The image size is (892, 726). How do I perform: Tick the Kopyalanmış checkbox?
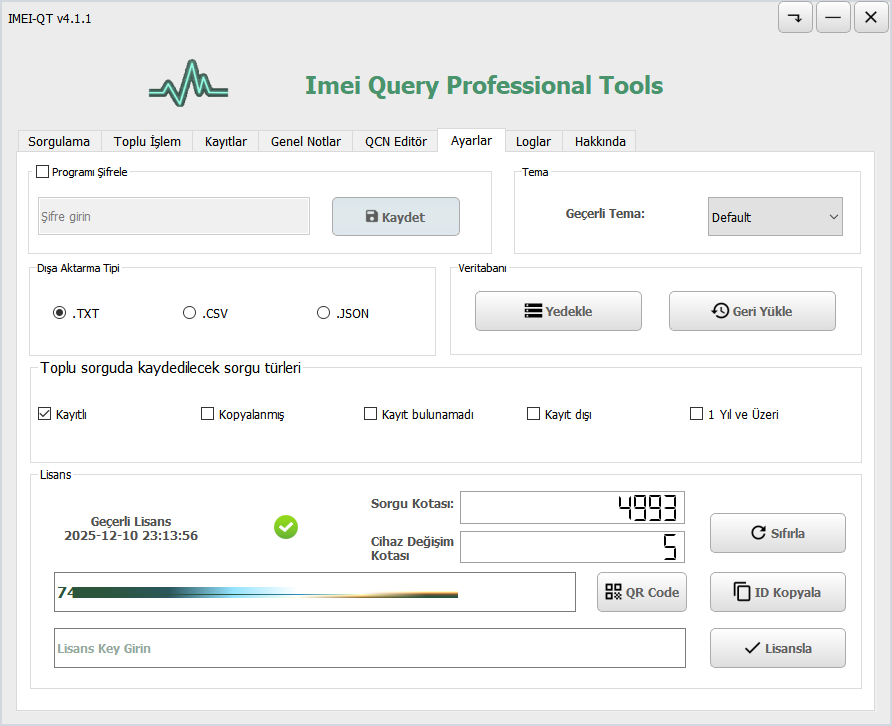coord(208,414)
